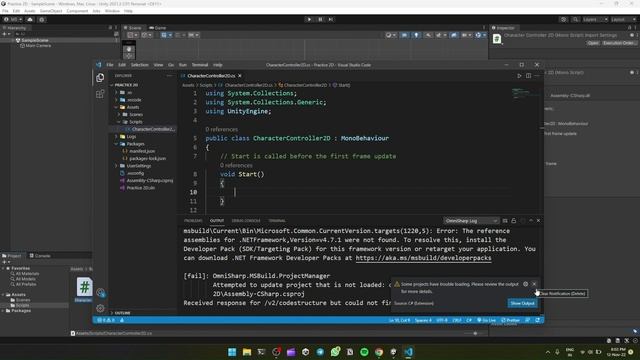Select the C# script thumbnail in Unity Project

pyautogui.click(x=84, y=287)
